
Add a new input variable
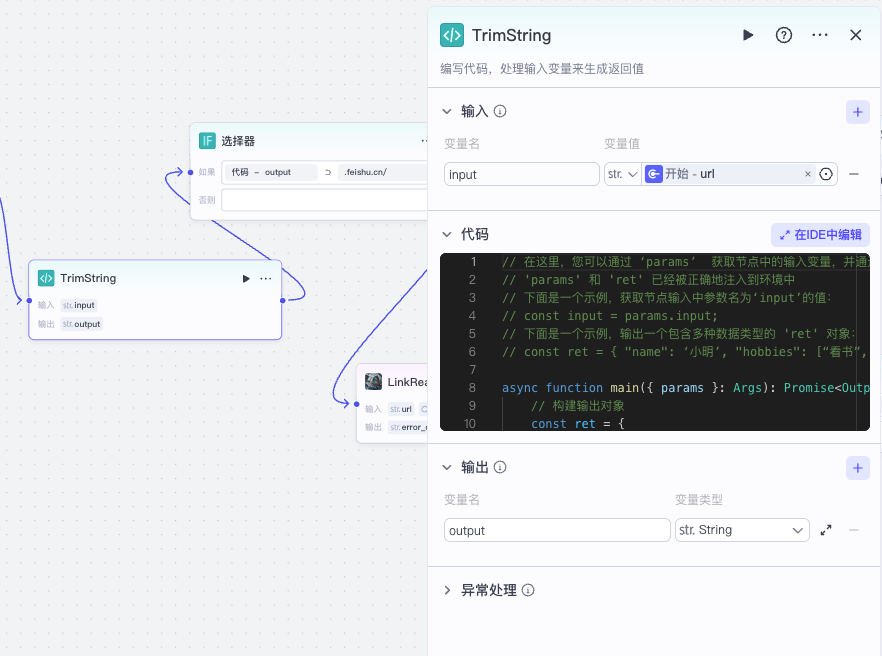(857, 112)
